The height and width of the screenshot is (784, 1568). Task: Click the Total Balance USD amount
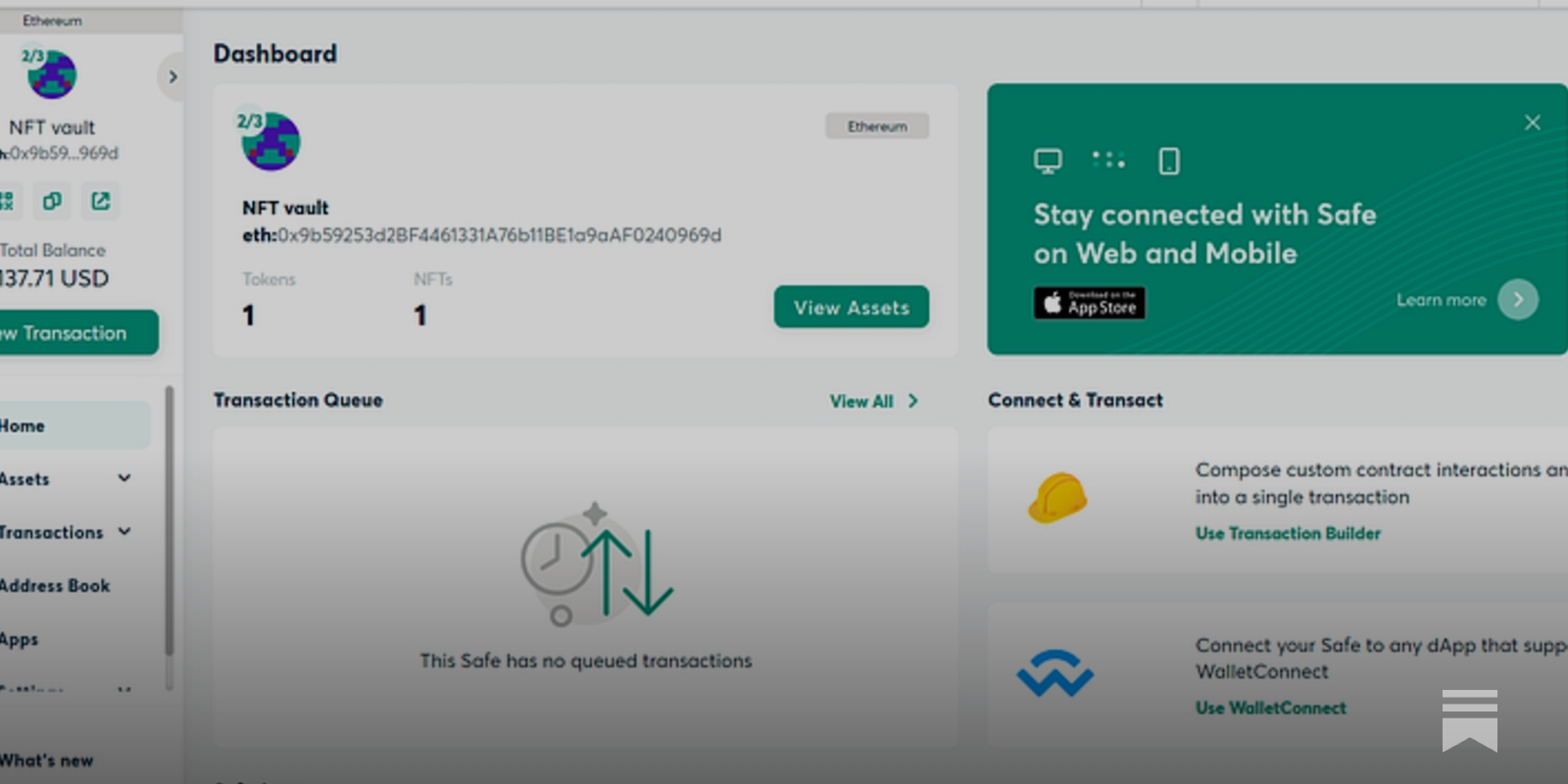[54, 278]
